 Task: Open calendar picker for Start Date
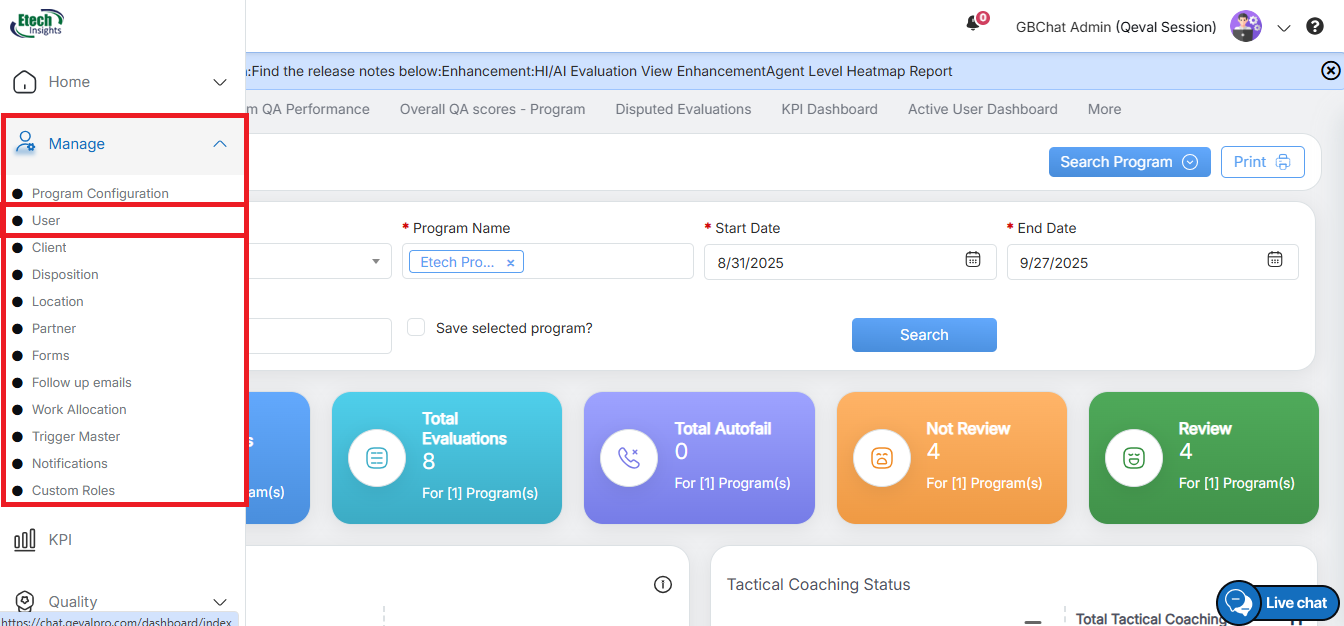(x=972, y=260)
